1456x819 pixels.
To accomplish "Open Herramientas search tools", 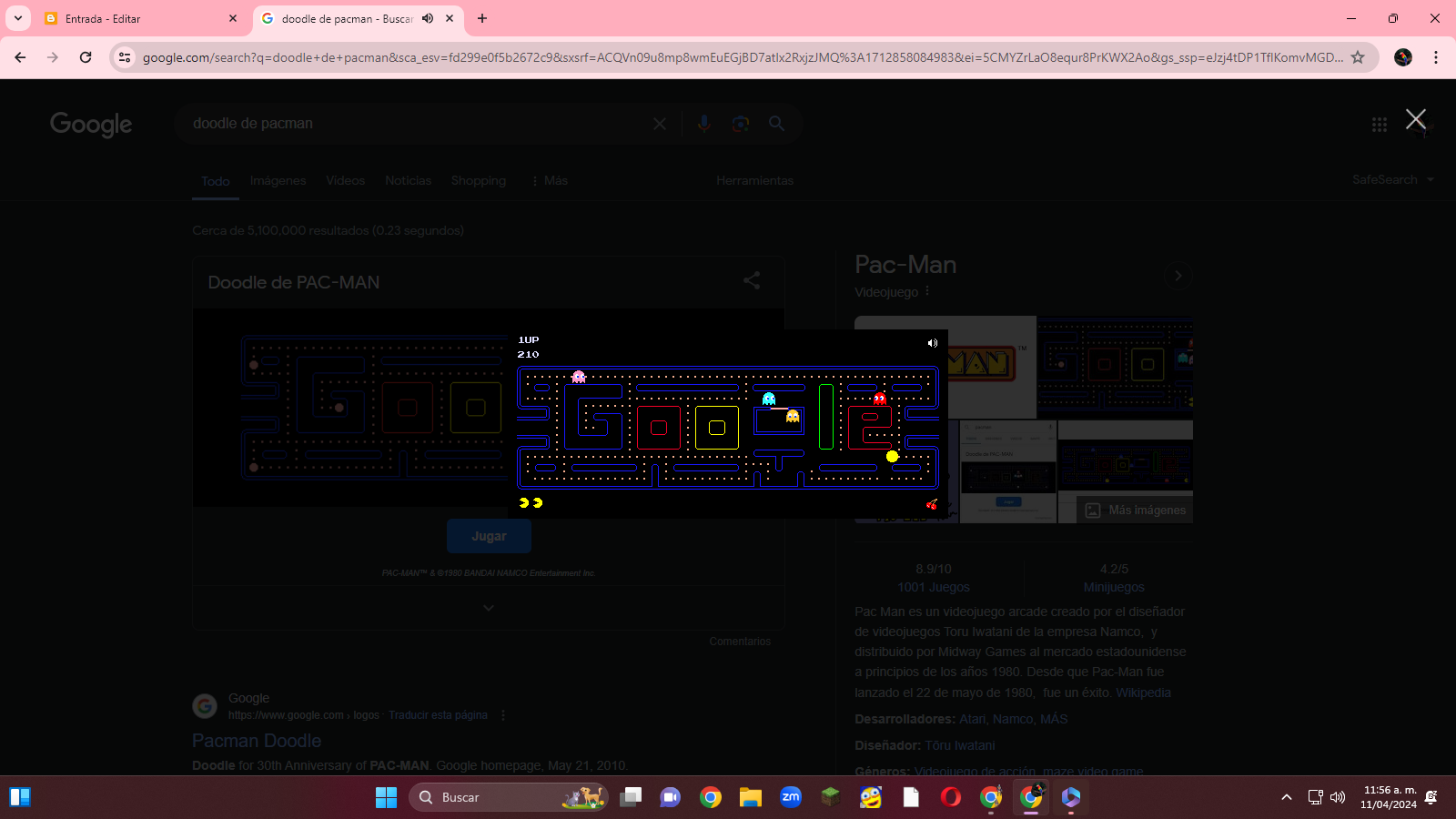I will tap(755, 180).
